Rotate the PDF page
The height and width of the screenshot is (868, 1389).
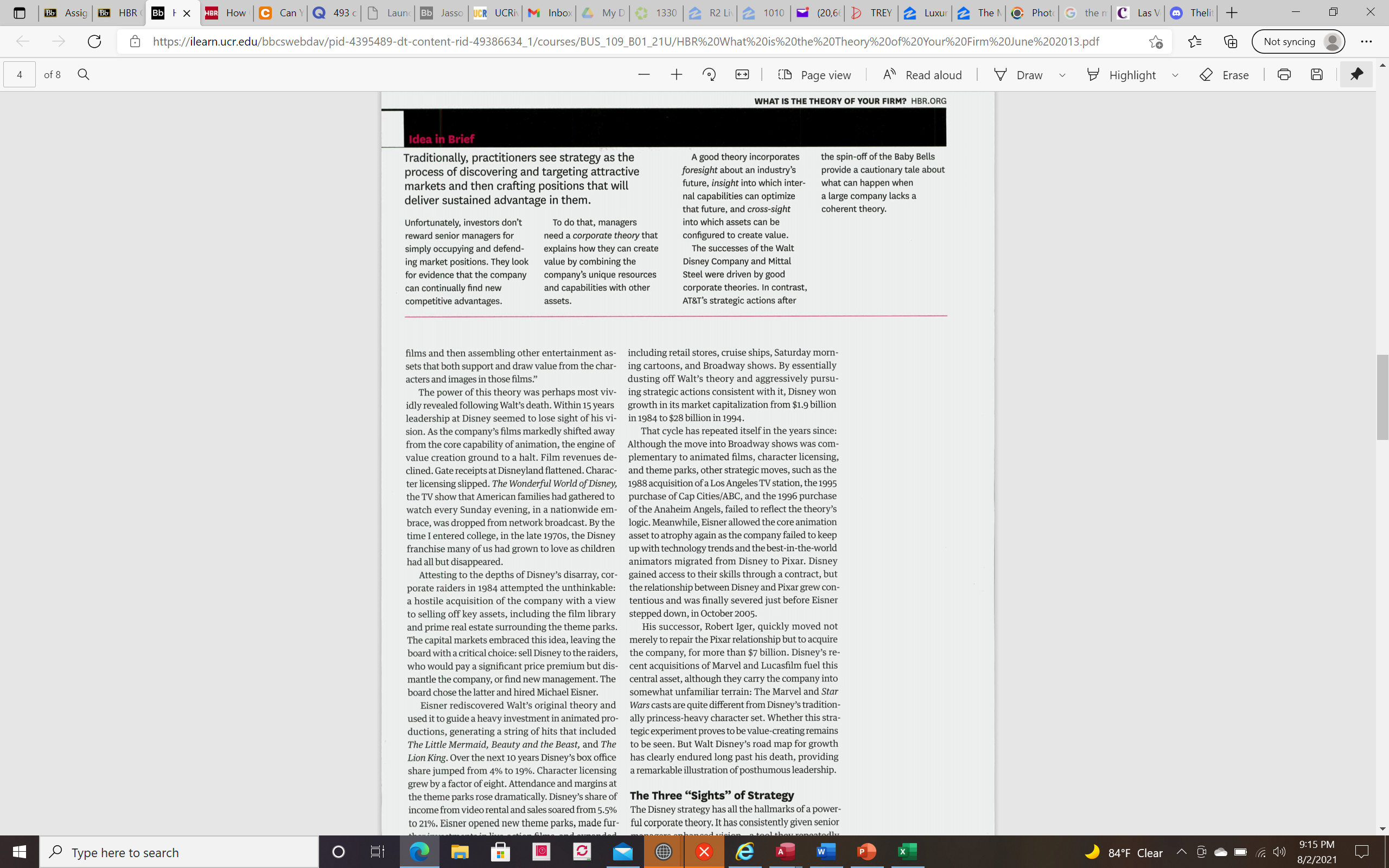[x=710, y=75]
